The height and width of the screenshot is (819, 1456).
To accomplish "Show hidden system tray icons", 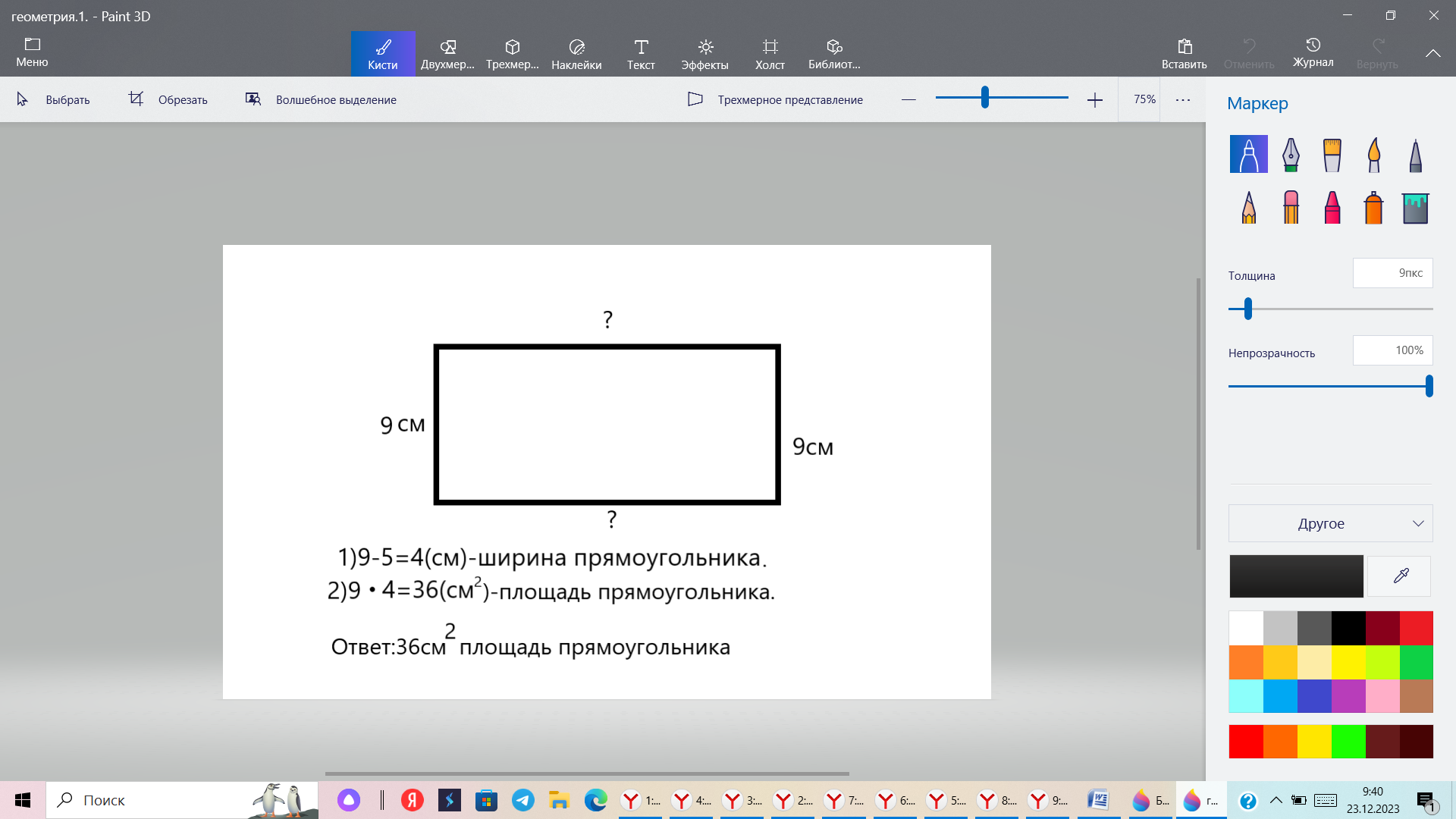I will pos(1276,800).
